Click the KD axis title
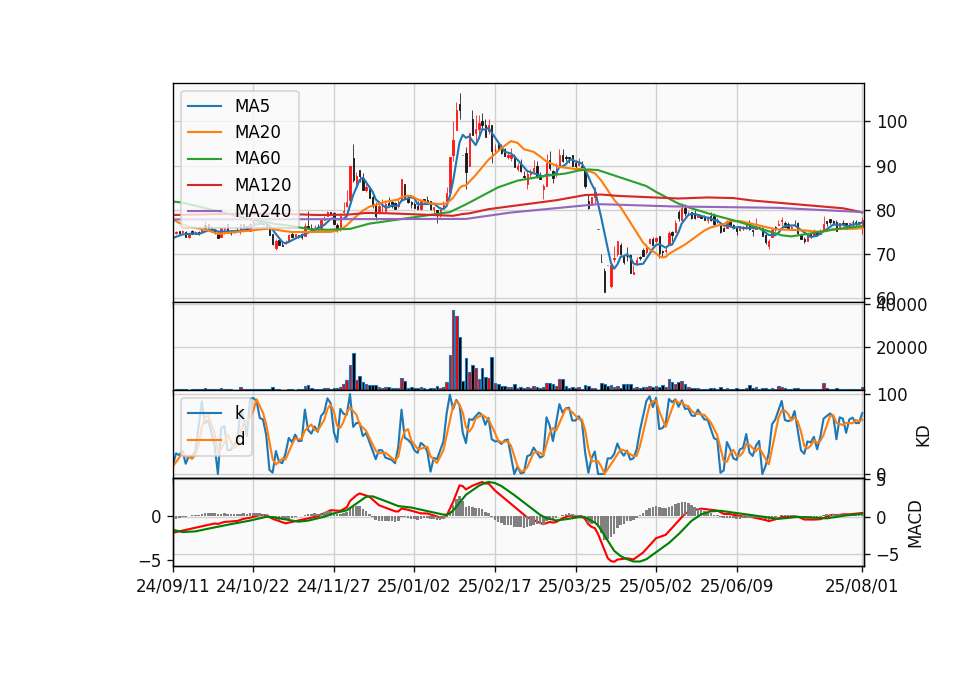This screenshot has width=960, height=690. [x=923, y=436]
